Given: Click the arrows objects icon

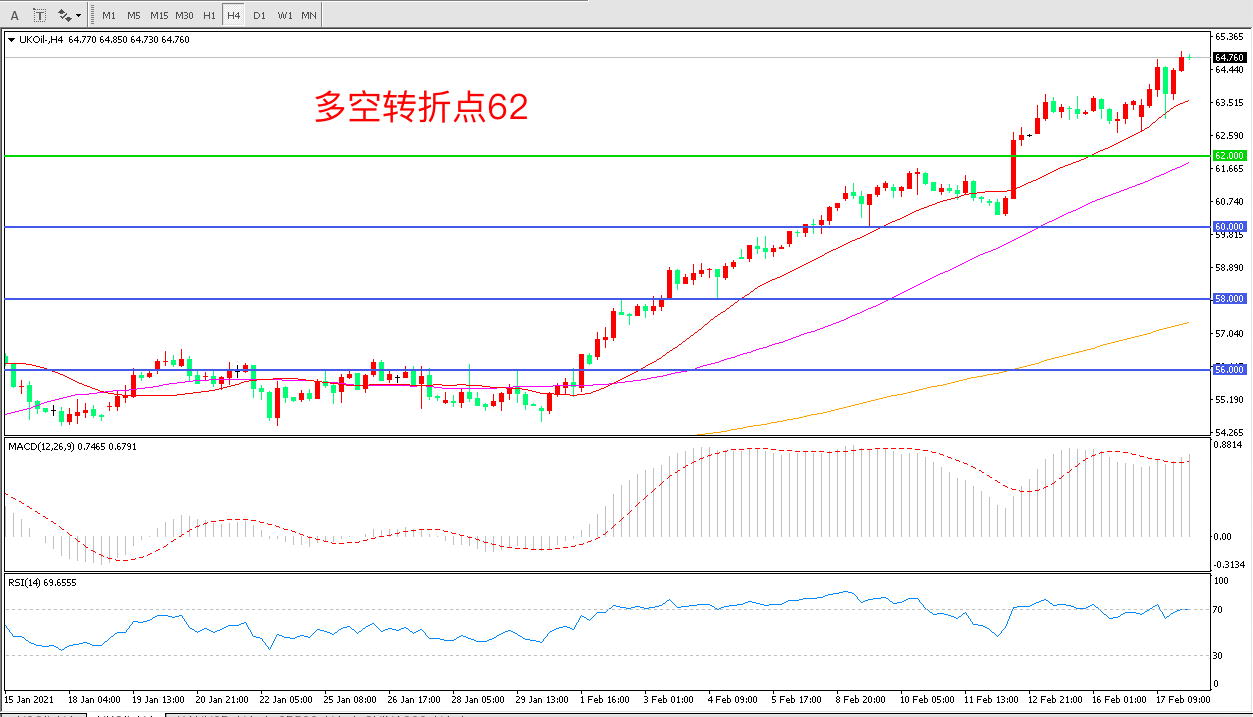Looking at the screenshot, I should tap(64, 15).
